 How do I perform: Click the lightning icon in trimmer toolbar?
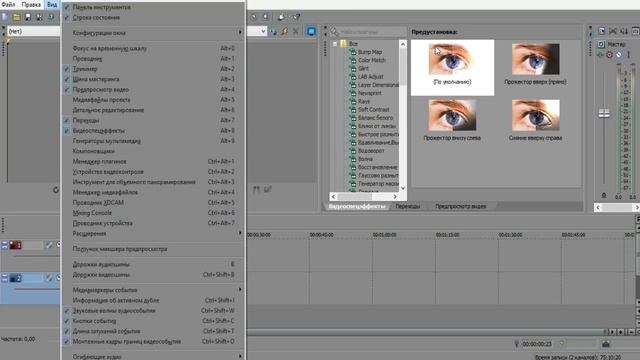click(x=284, y=31)
